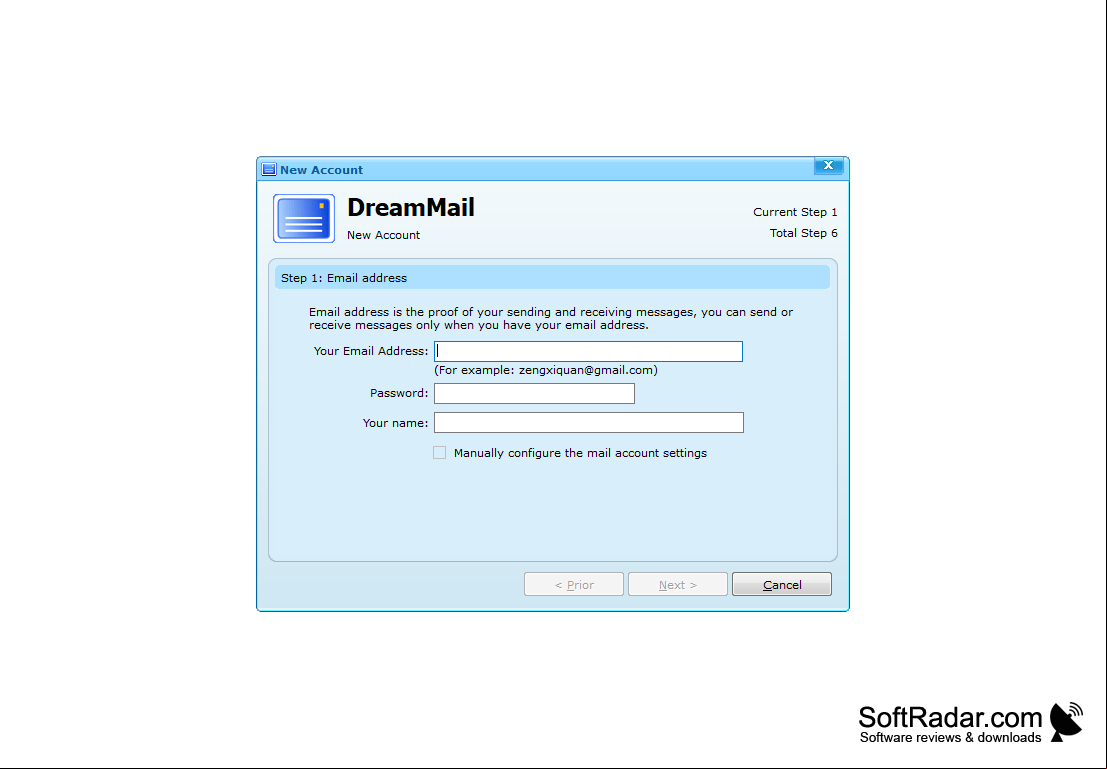Click the 'Step 1: Email address' header

(x=552, y=278)
